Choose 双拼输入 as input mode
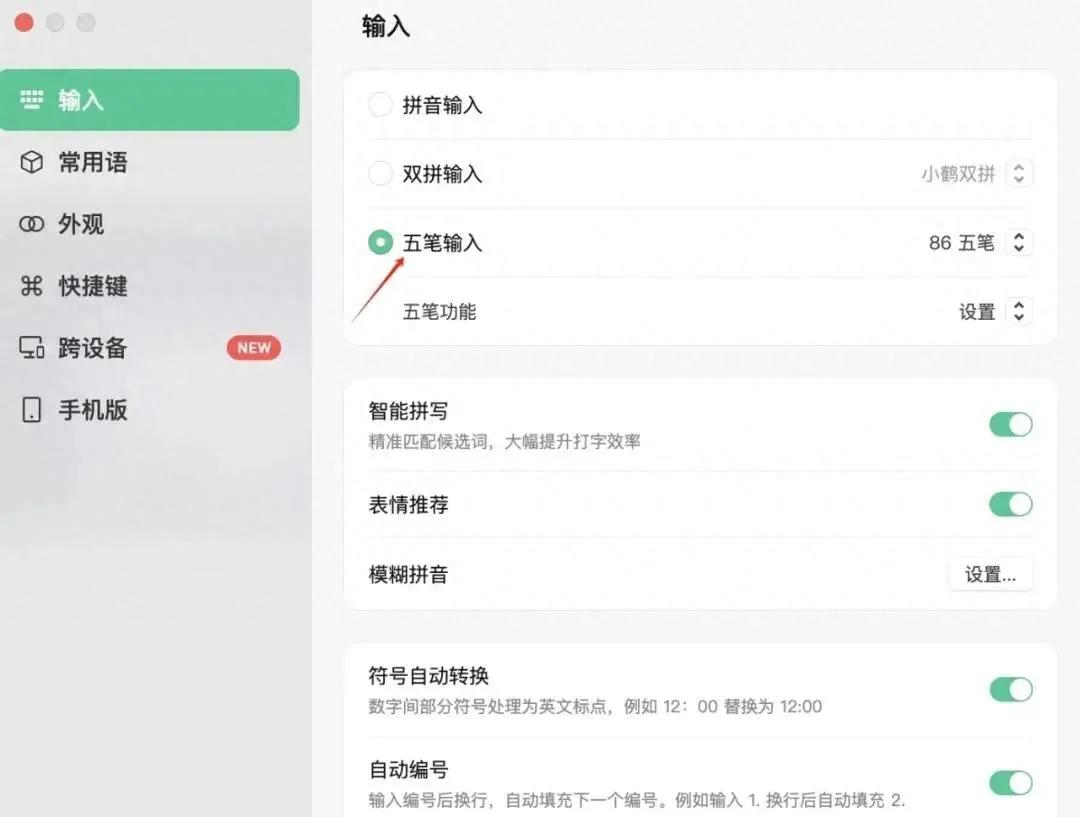The height and width of the screenshot is (817, 1080). click(380, 173)
